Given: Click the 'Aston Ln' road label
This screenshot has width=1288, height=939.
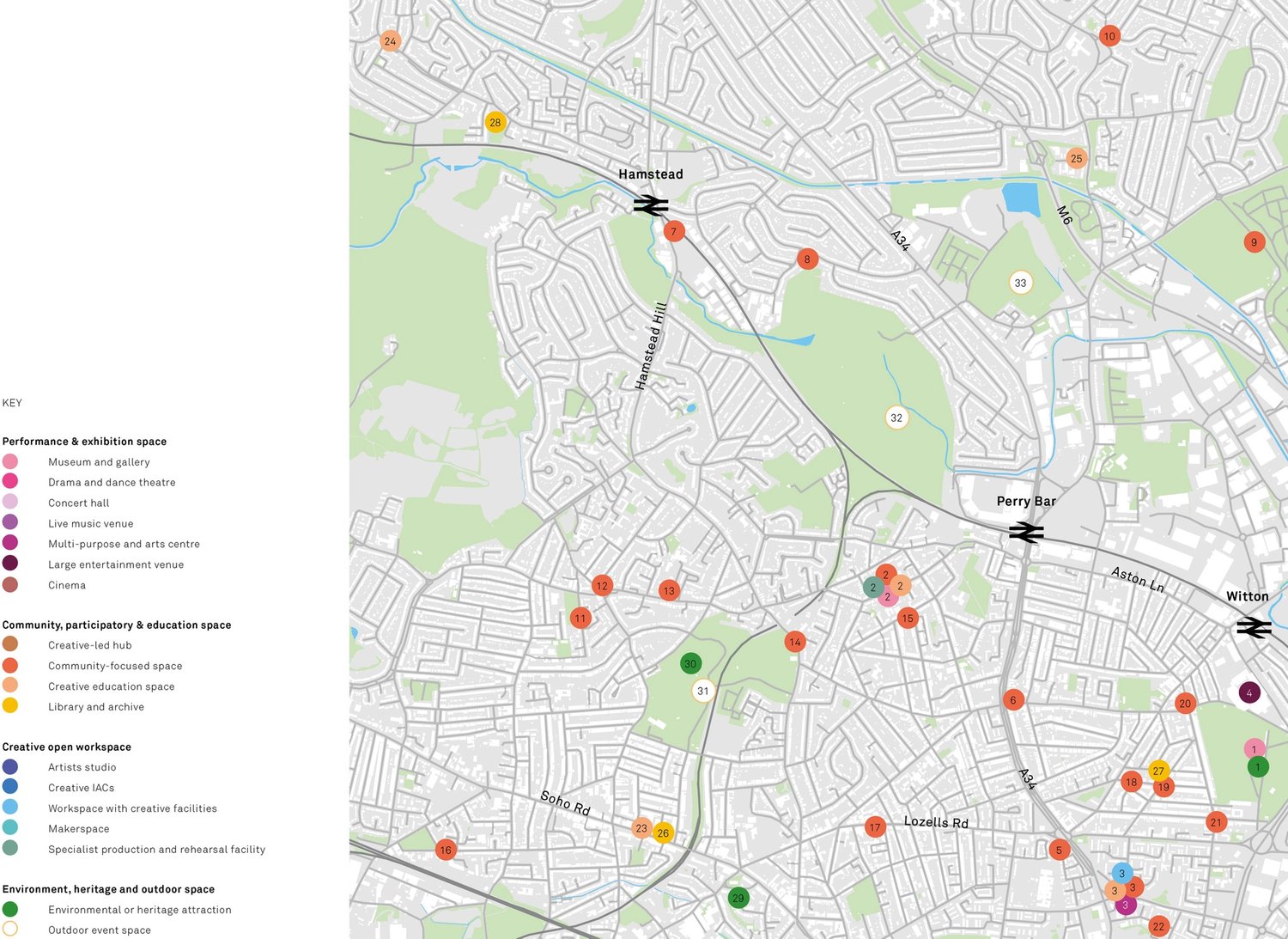Looking at the screenshot, I should [x=1138, y=580].
